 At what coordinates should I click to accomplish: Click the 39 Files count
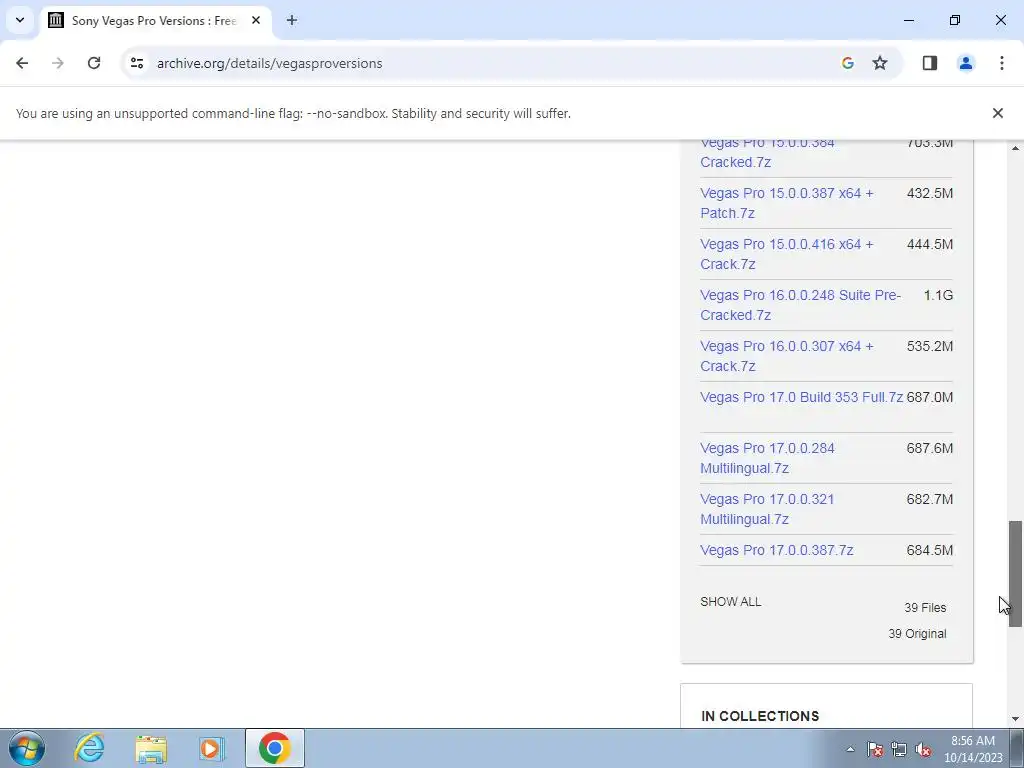tap(925, 607)
